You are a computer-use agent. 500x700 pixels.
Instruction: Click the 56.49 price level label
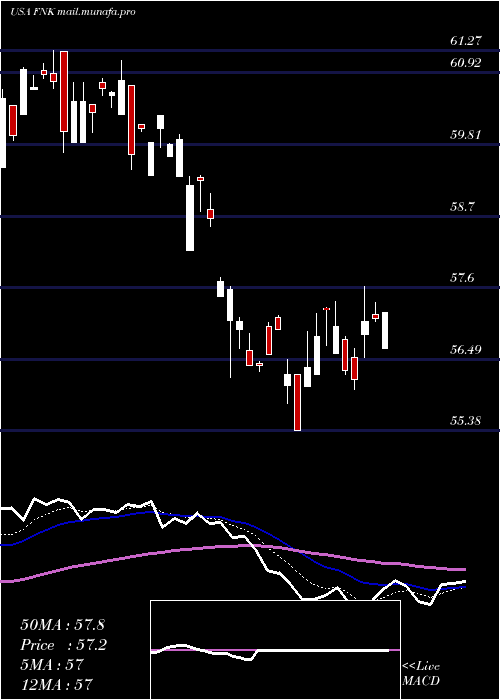click(x=466, y=349)
